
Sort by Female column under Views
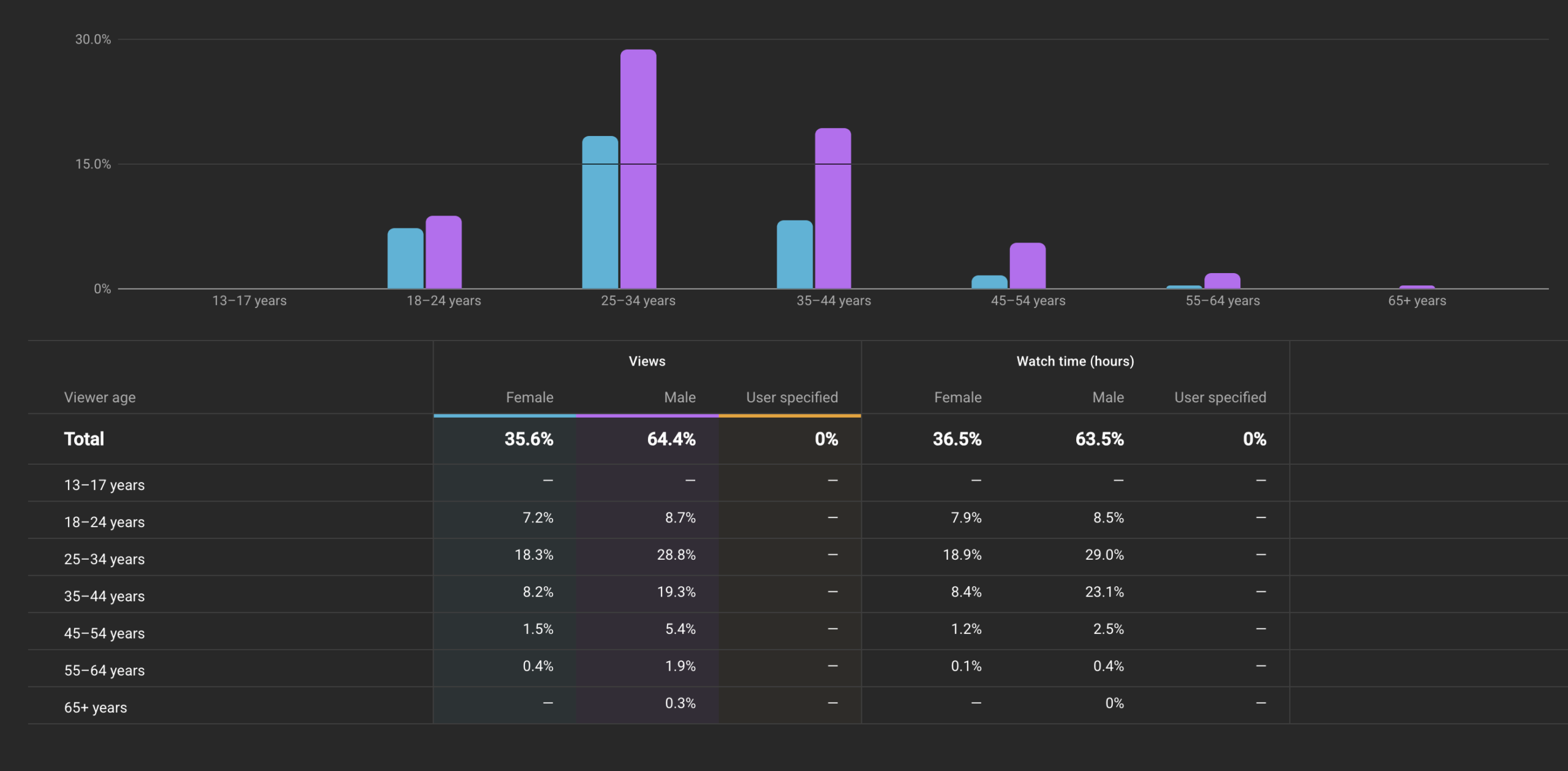[x=529, y=397]
